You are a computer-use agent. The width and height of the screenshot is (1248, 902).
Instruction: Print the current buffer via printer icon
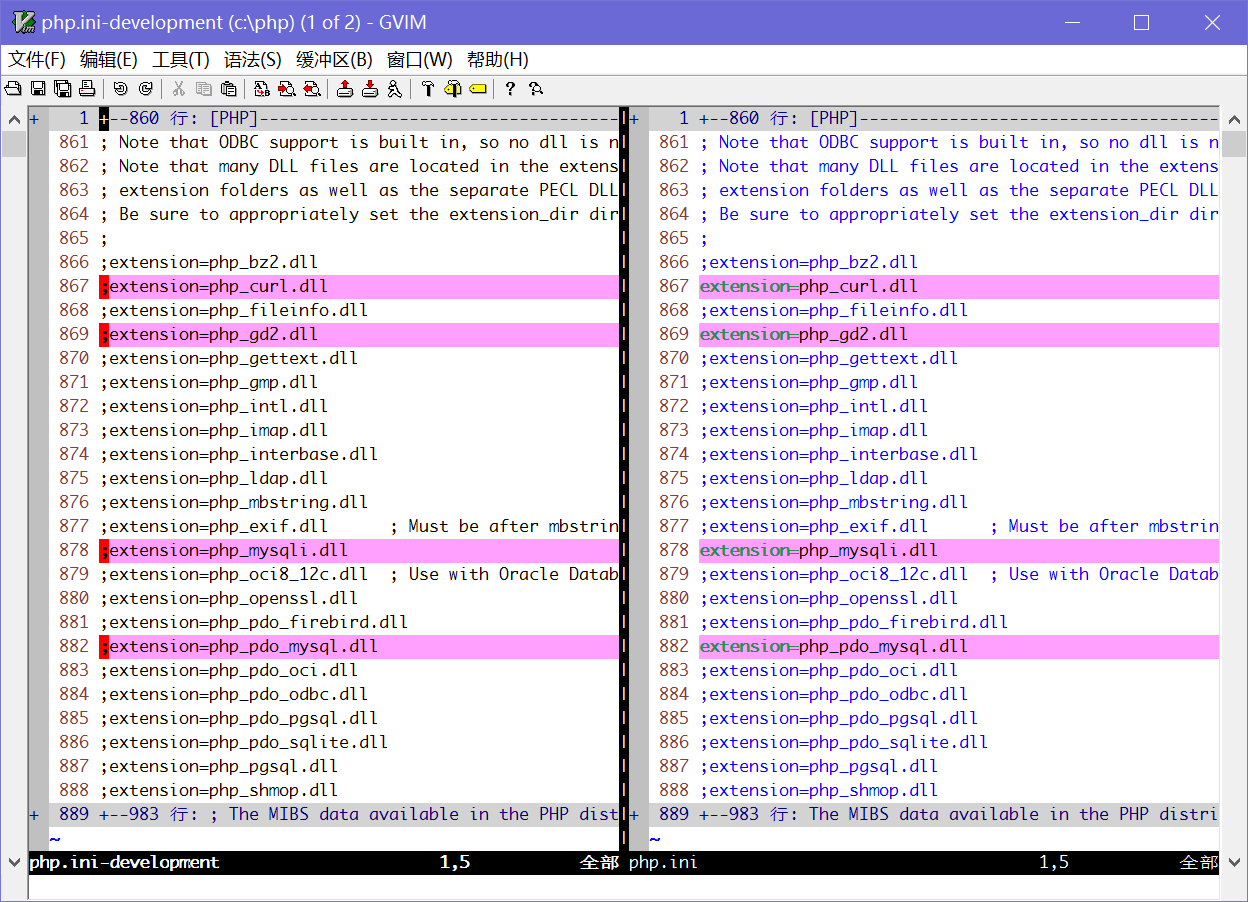[87, 89]
